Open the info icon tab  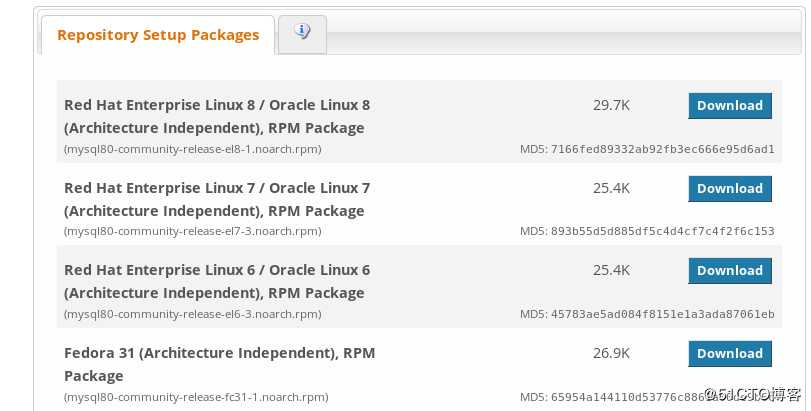click(302, 34)
